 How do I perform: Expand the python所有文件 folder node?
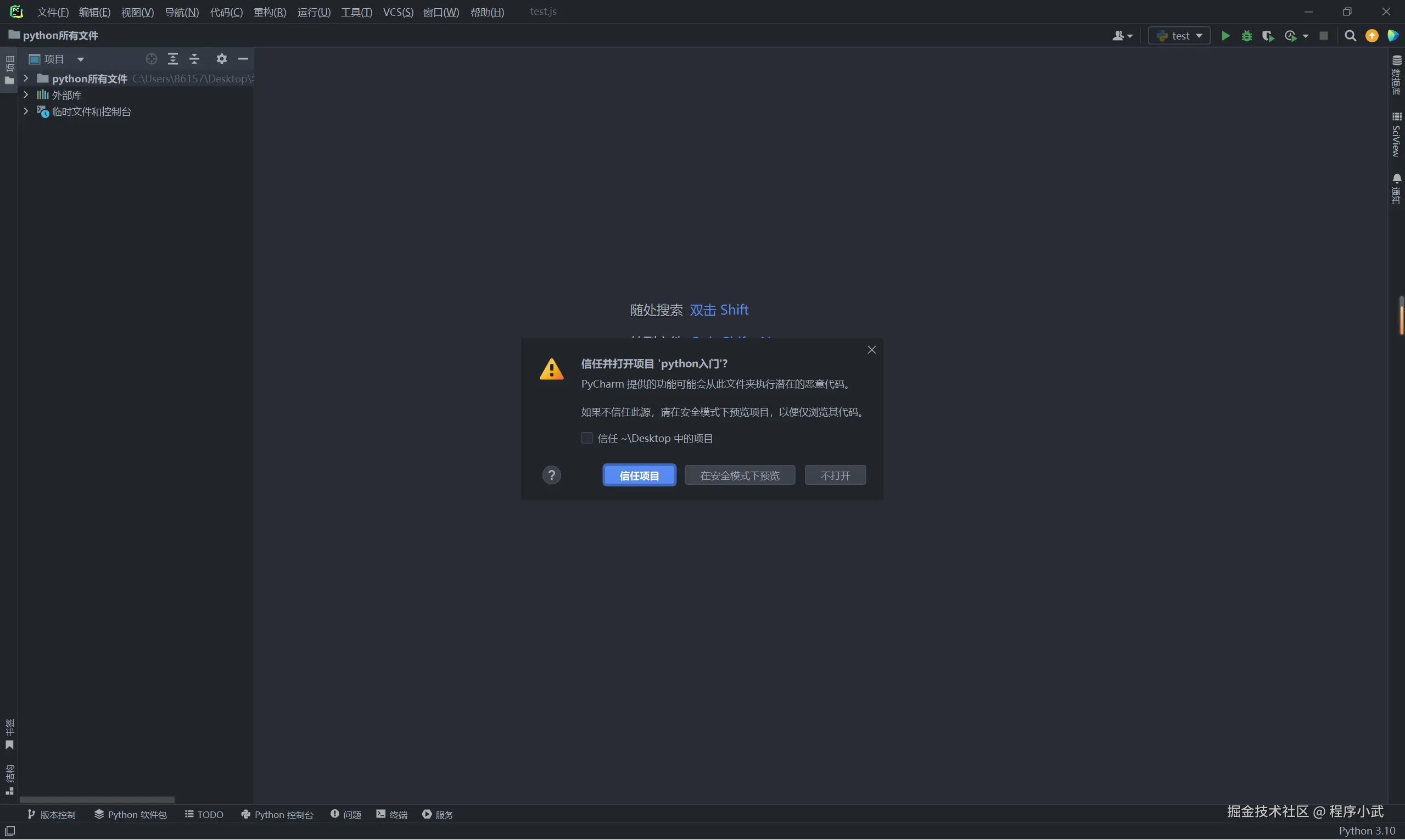point(25,78)
